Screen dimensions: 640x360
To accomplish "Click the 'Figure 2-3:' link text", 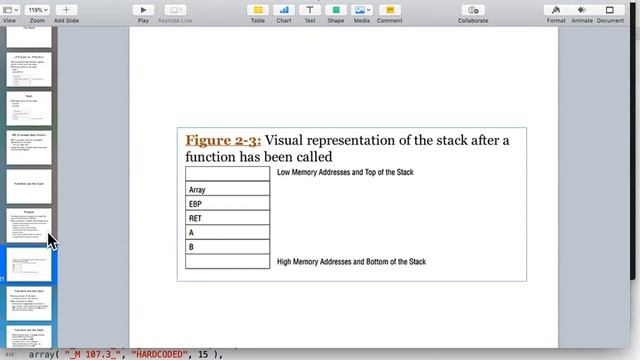I will point(223,140).
